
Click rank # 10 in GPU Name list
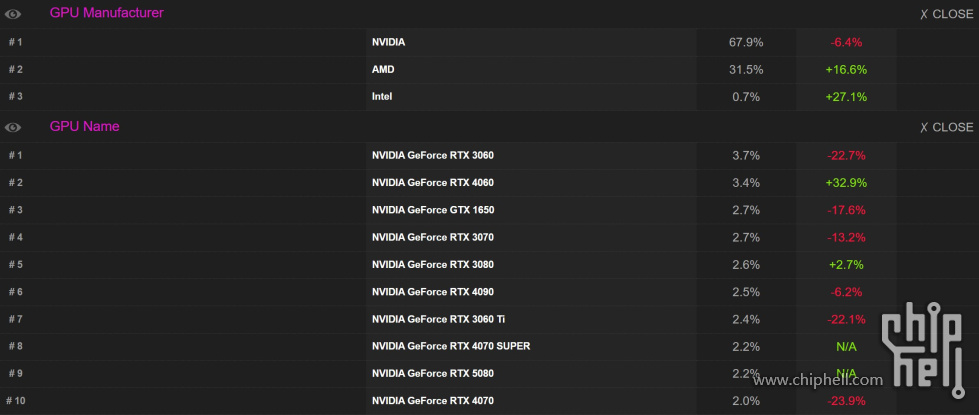(17, 401)
